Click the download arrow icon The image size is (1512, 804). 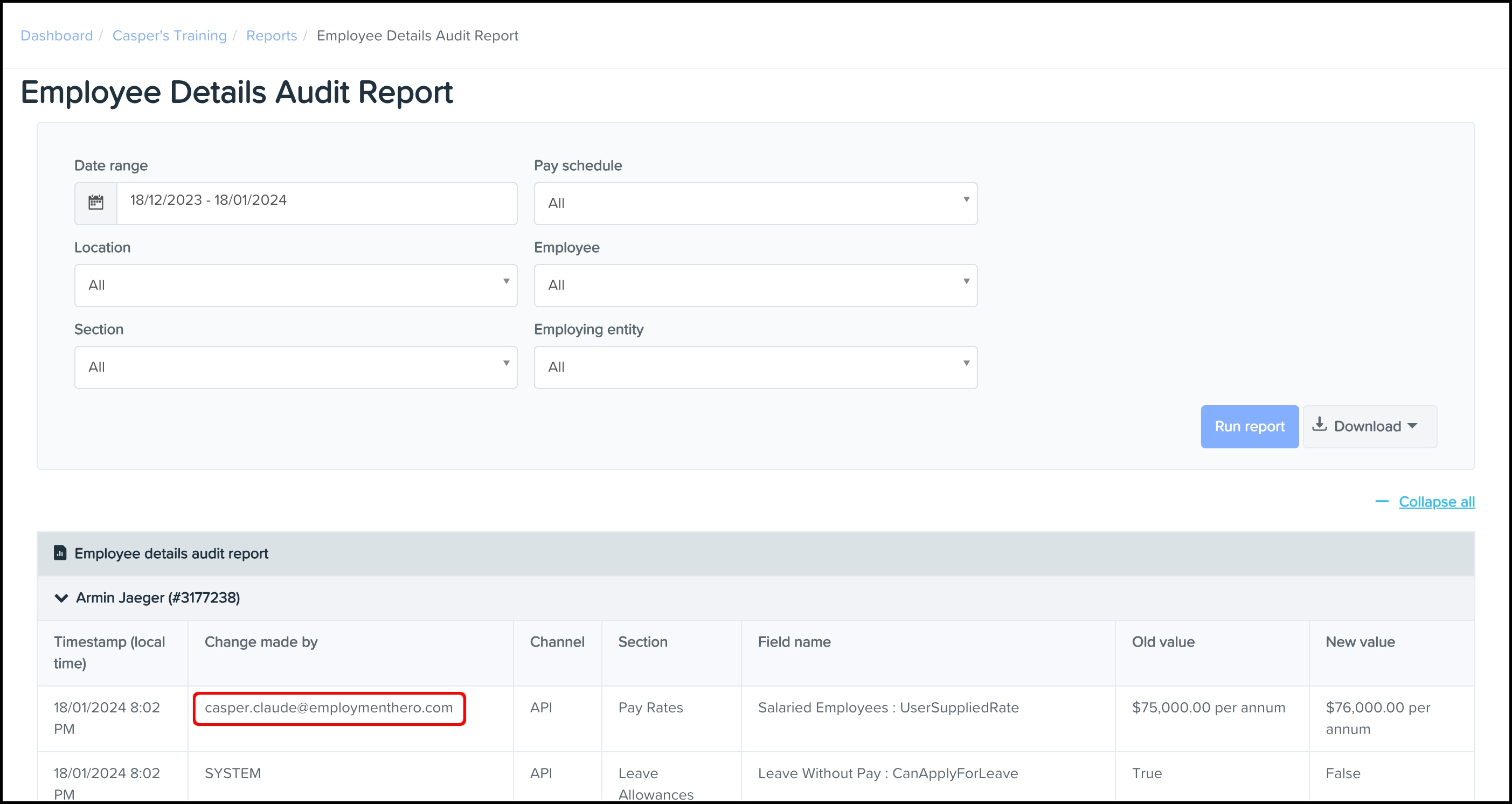[x=1320, y=425]
